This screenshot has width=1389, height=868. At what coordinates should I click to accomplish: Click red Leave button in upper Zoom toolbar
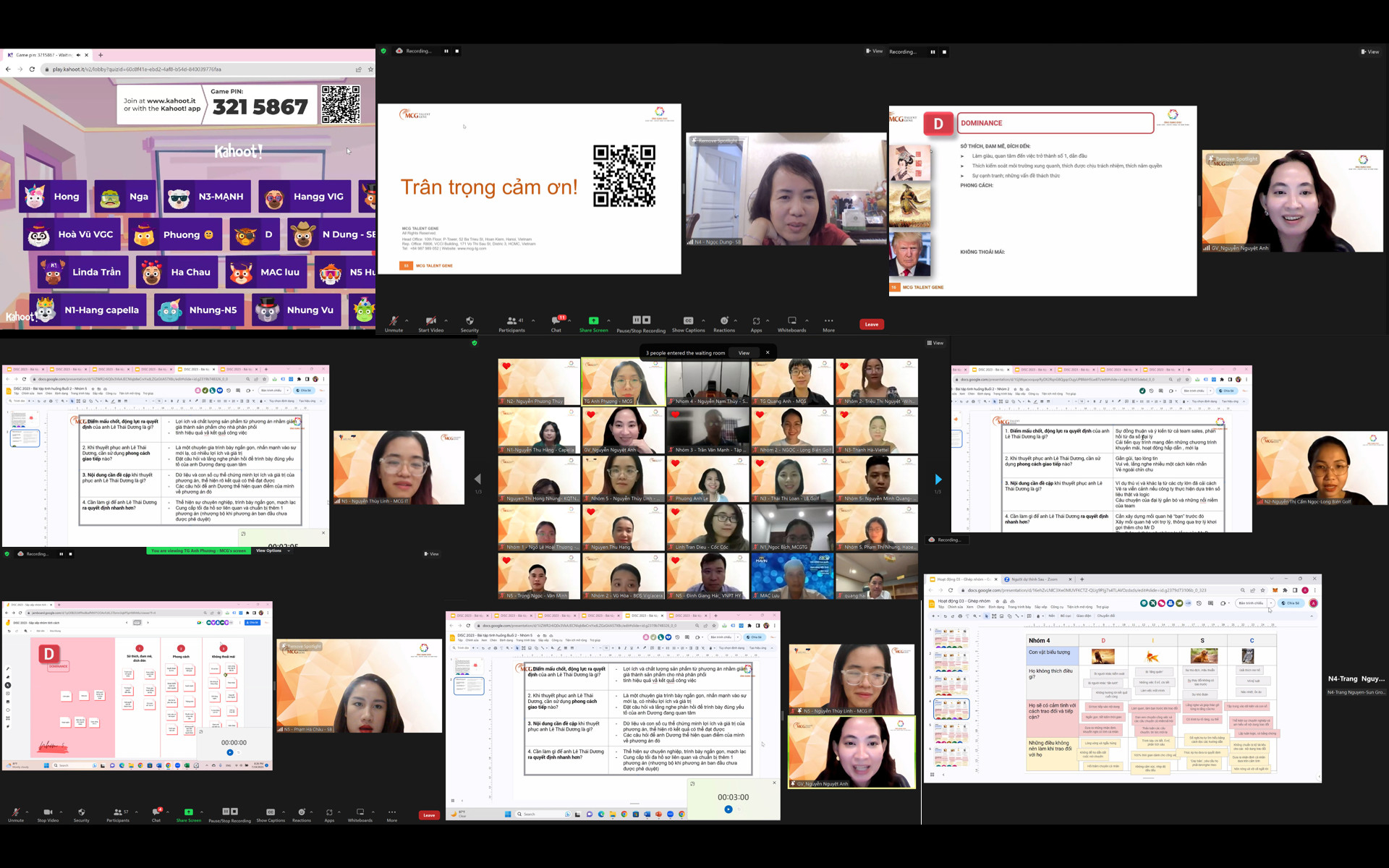[872, 324]
